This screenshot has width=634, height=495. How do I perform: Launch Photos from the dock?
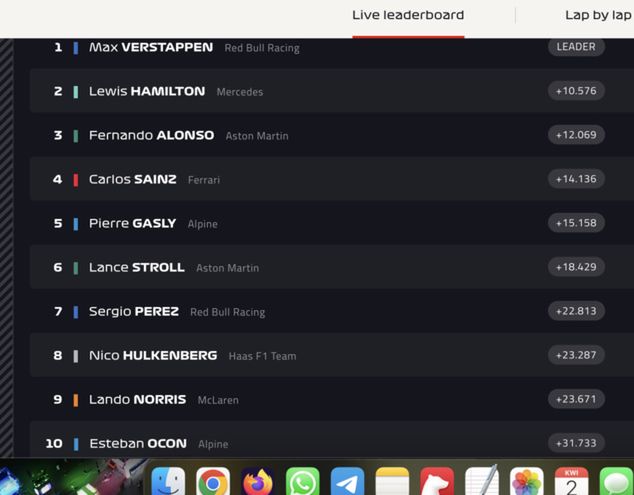coord(526,481)
